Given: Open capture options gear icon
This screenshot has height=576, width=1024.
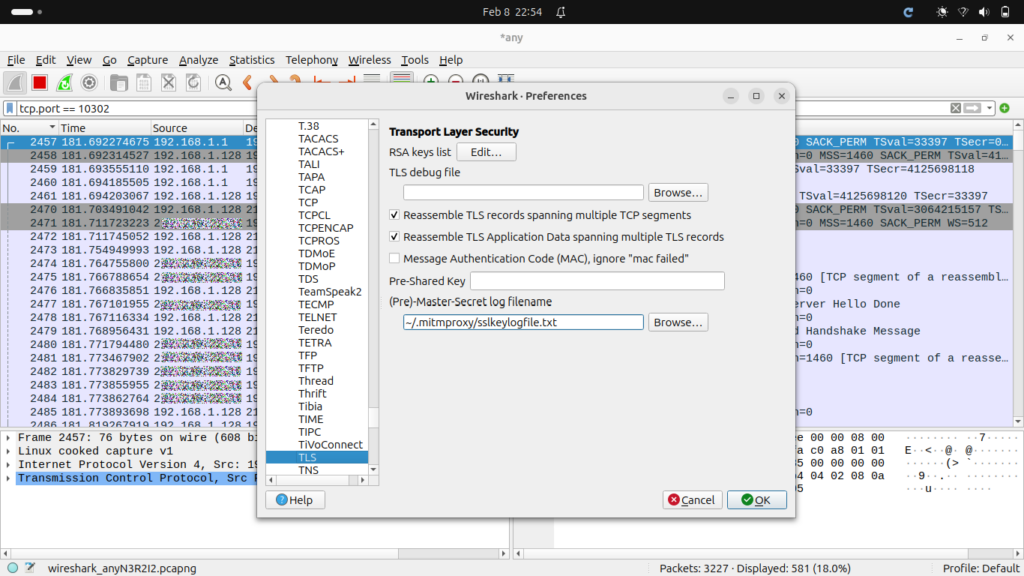Looking at the screenshot, I should (x=89, y=83).
